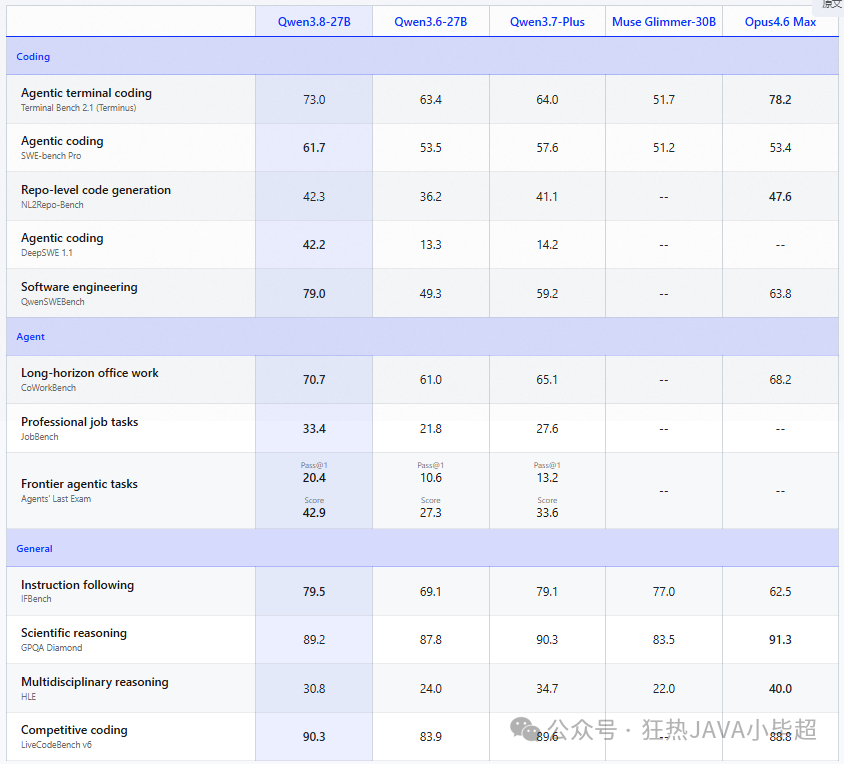844x764 pixels.
Task: Select the 21.8 JobBench score
Action: (431, 429)
